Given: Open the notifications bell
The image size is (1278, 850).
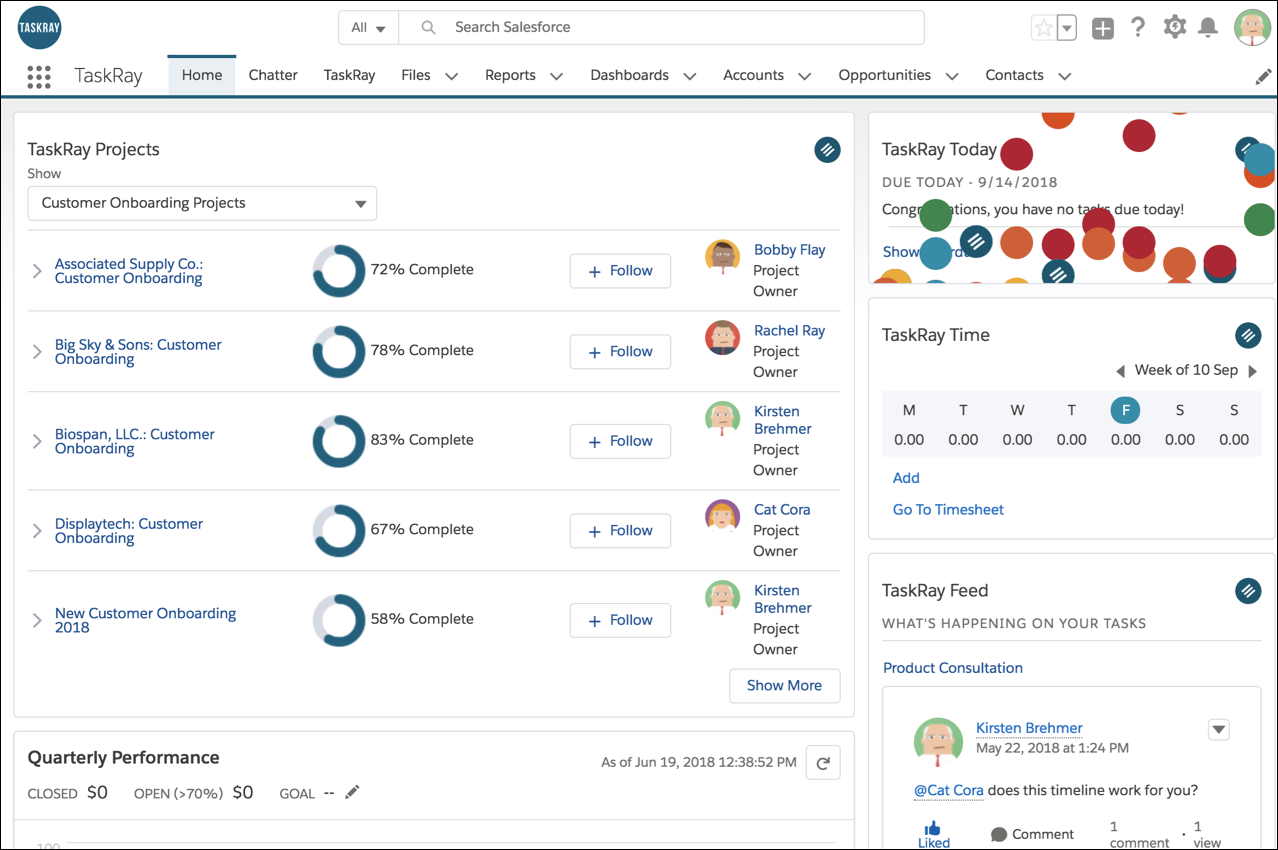Looking at the screenshot, I should pos(1208,27).
